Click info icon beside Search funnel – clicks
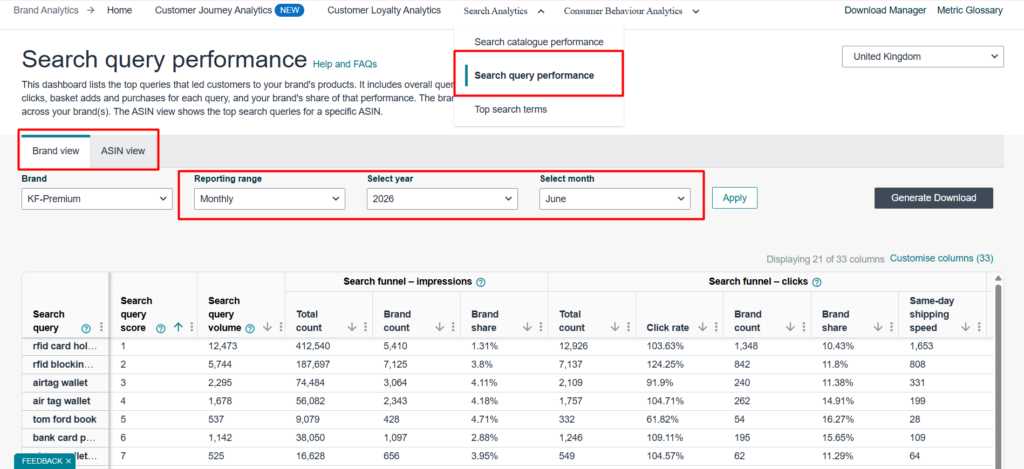Viewport: 1024px width, 469px height. (816, 282)
